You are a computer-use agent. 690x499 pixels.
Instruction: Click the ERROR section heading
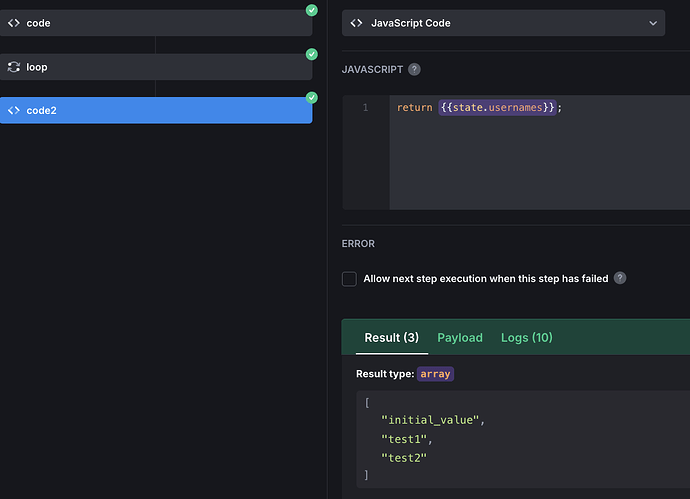[358, 244]
